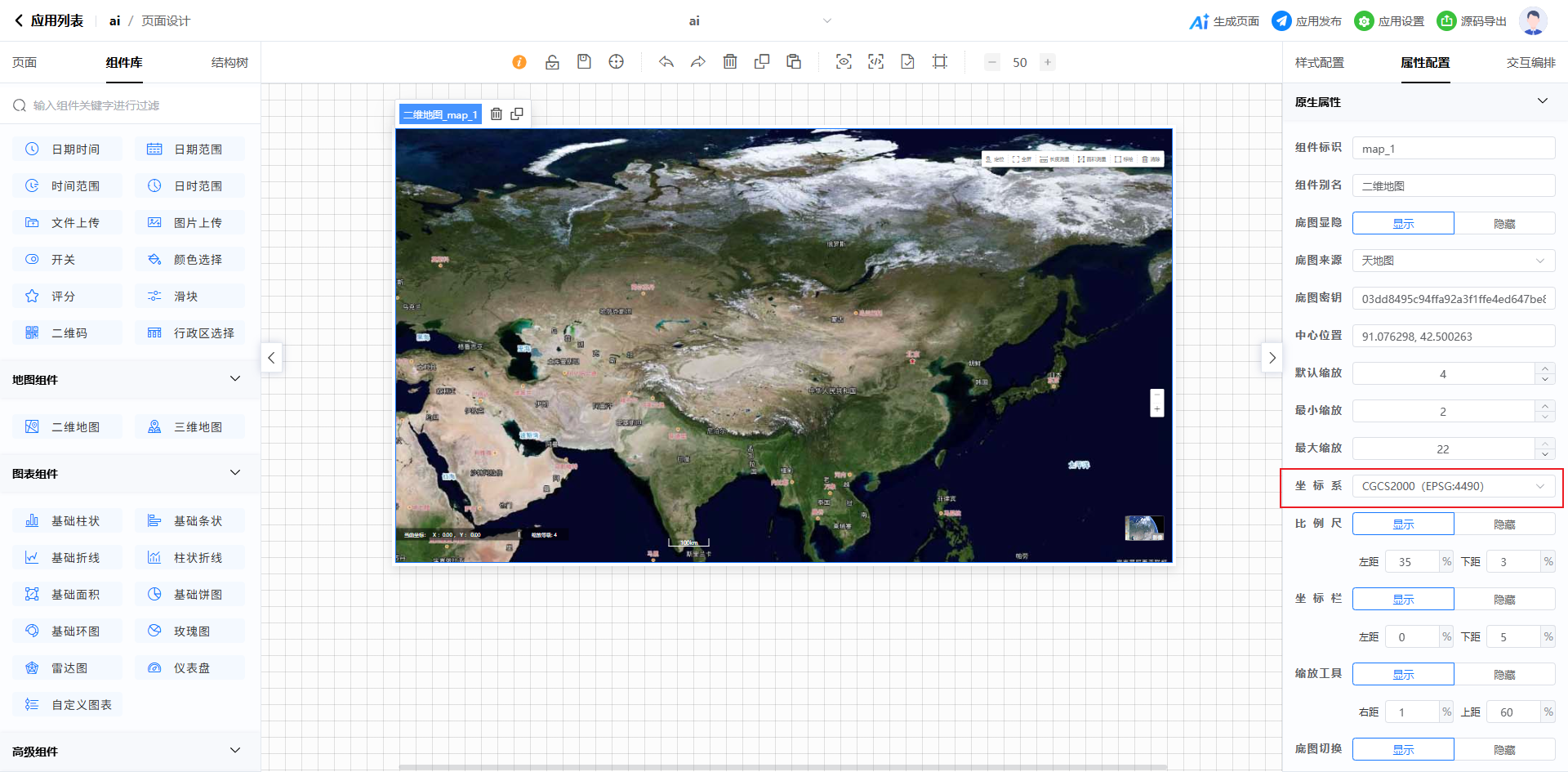Switch to the 结构树 tab

229,63
